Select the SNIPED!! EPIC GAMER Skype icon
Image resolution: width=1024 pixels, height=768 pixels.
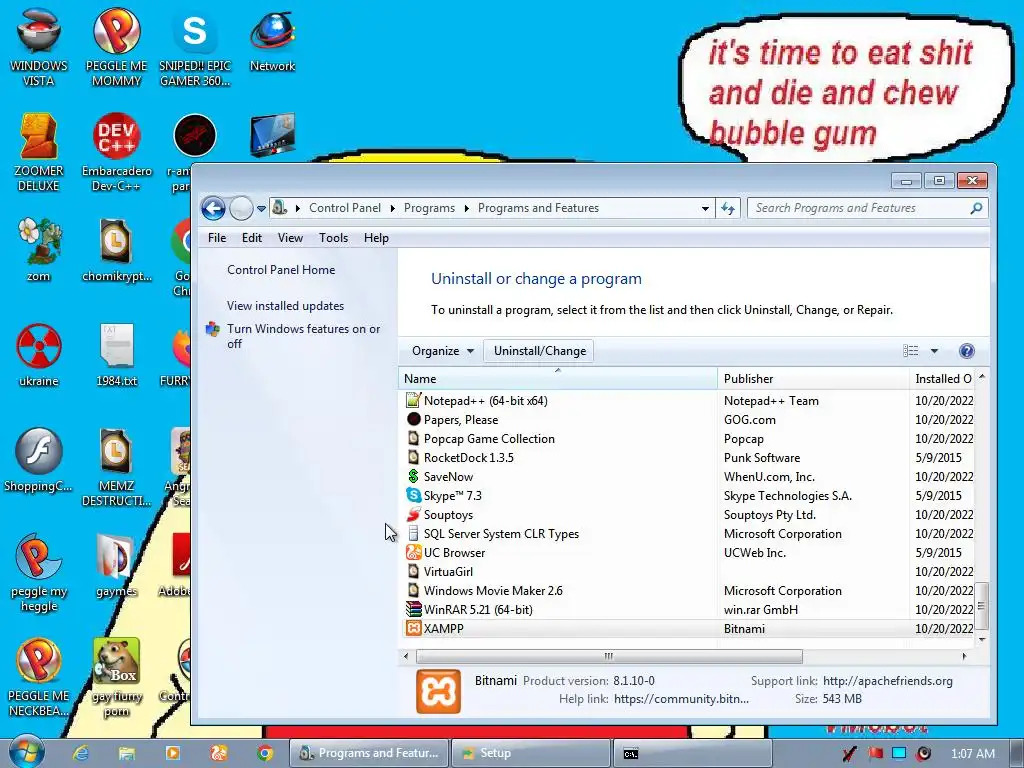[195, 49]
